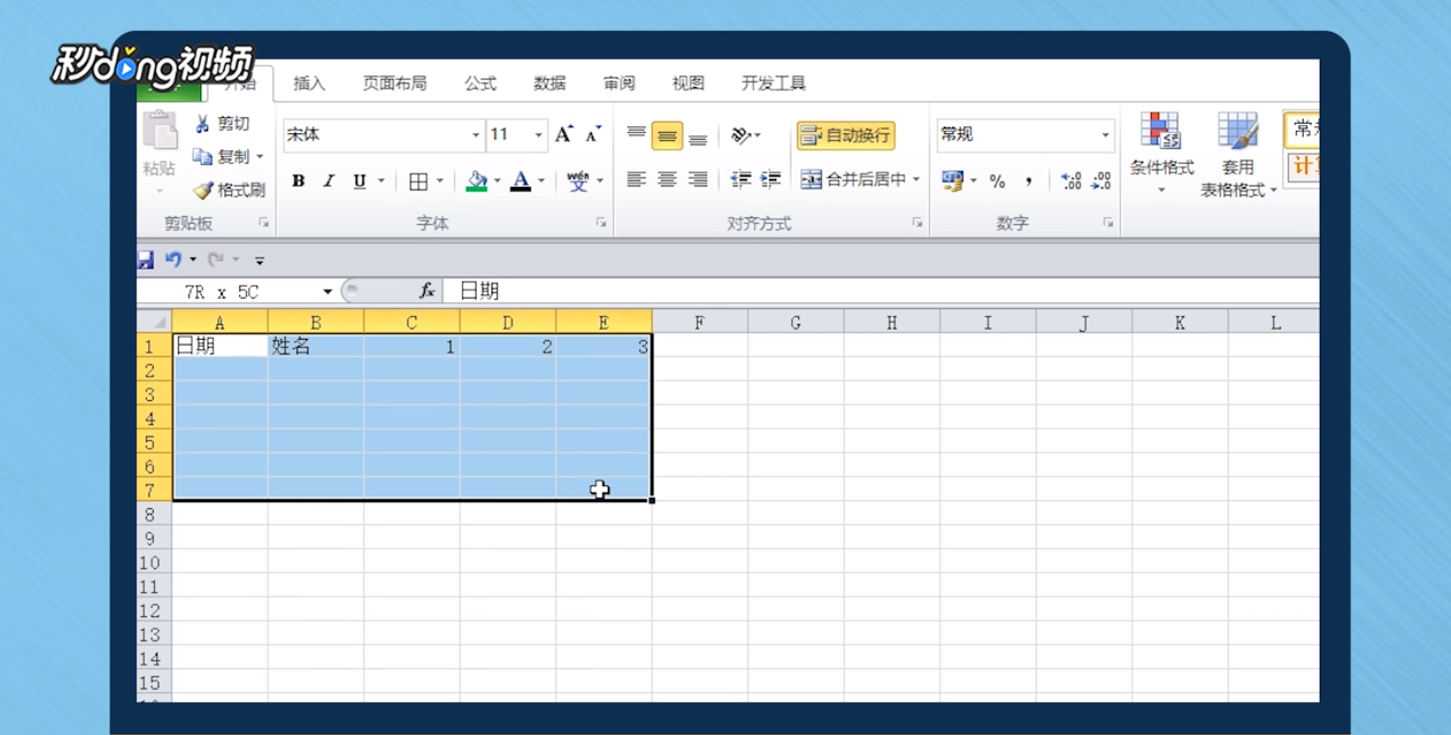The height and width of the screenshot is (735, 1451).
Task: Click Merge and Center (合并后居中)
Action: pyautogui.click(x=854, y=180)
